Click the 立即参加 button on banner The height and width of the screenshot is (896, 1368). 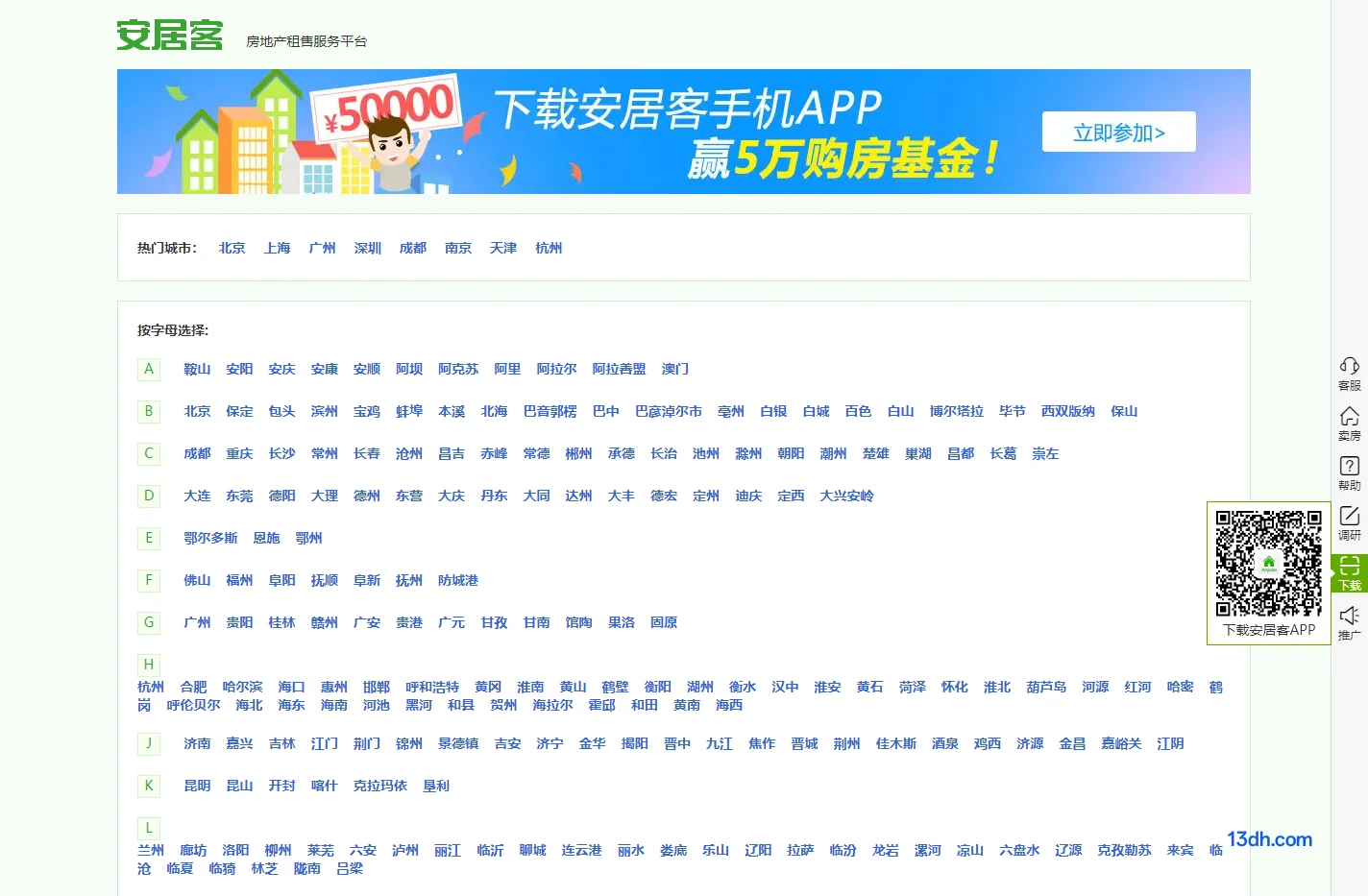[1118, 132]
